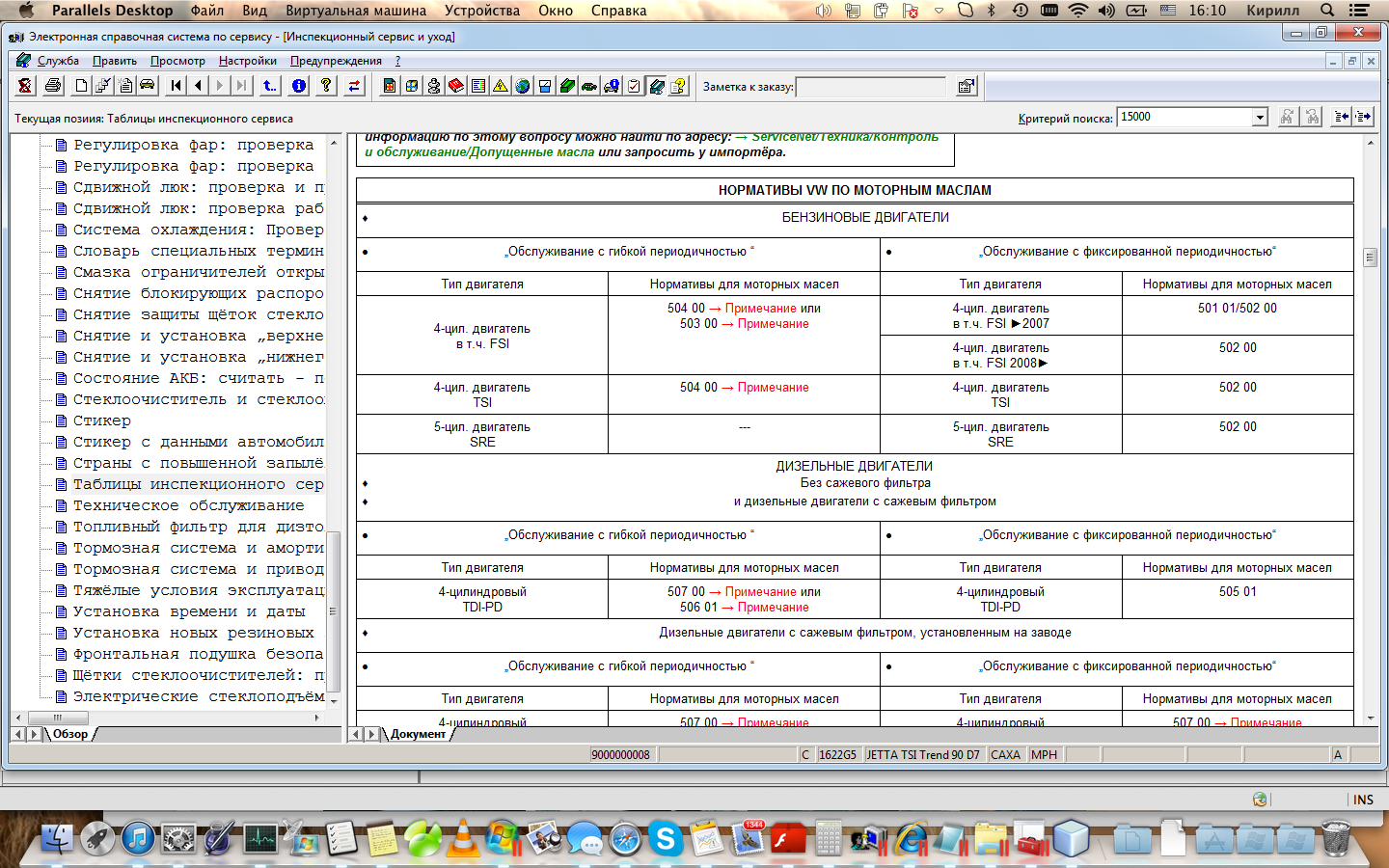Click the yellow warning triangle toolbar icon
The height and width of the screenshot is (868, 1389).
(x=500, y=86)
